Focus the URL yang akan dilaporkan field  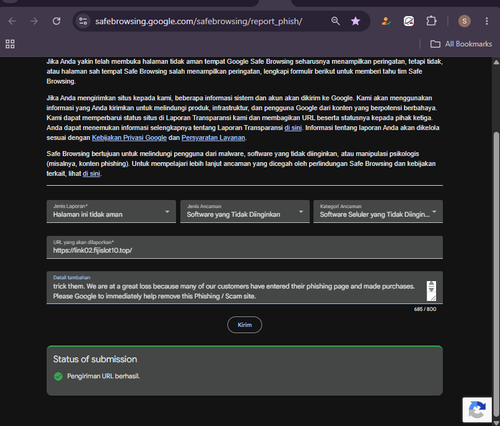point(245,247)
